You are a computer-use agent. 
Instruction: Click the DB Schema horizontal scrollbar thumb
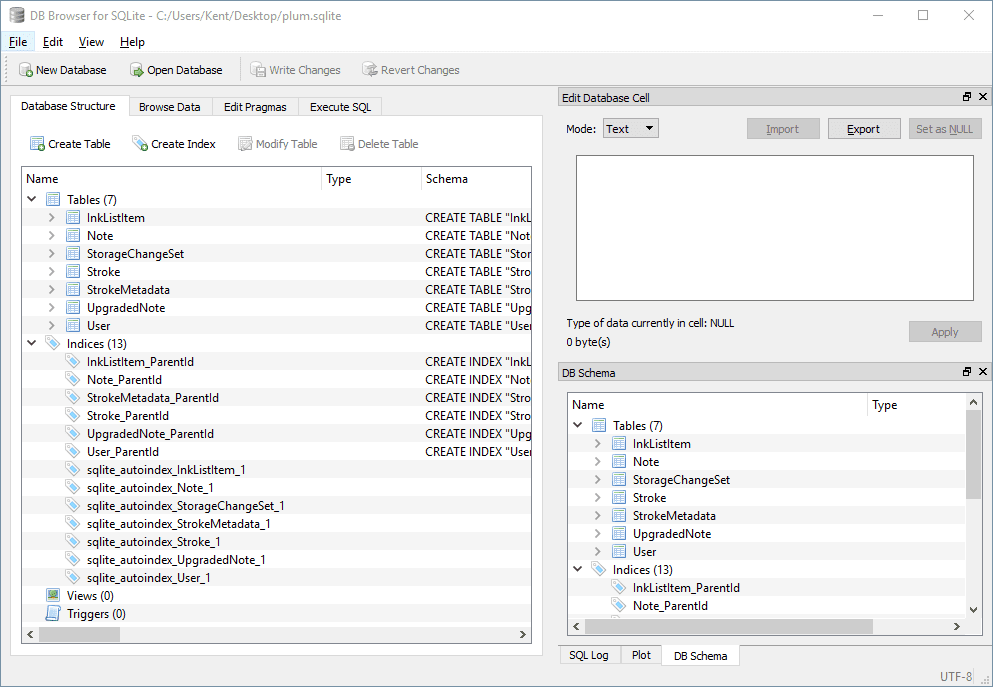729,626
